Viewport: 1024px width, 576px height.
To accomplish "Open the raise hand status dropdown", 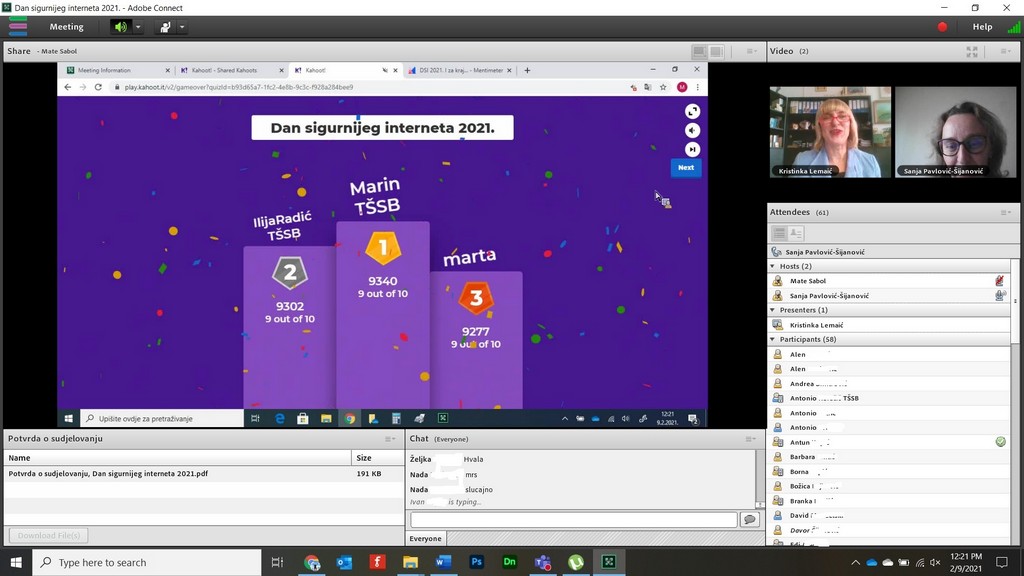I will tap(182, 27).
